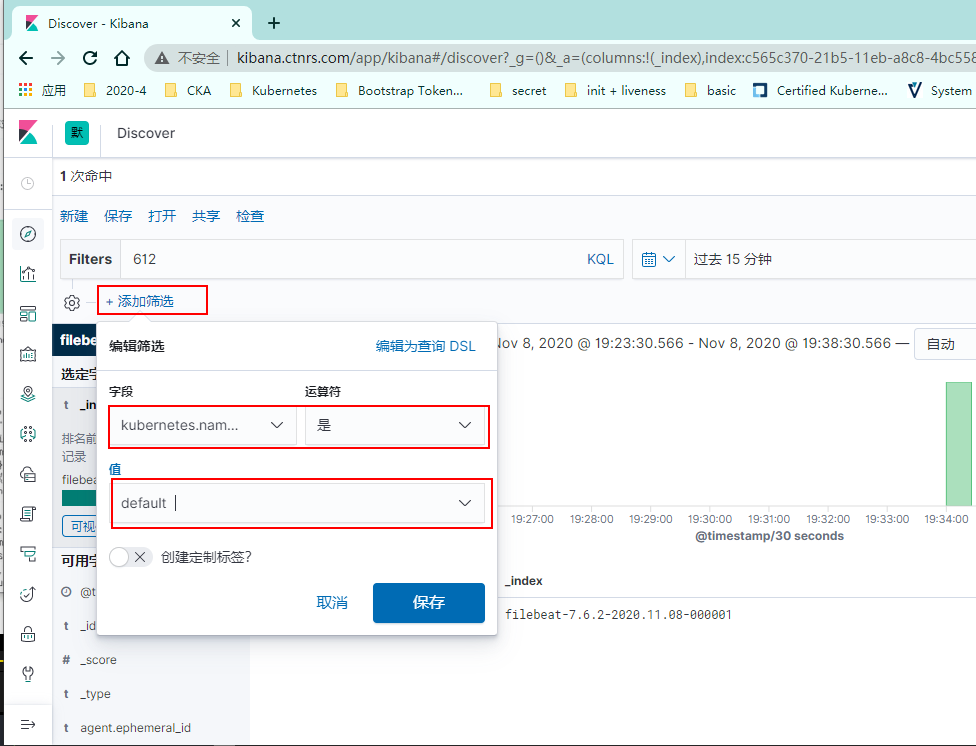Click the _index column header
This screenshot has height=746, width=976.
[x=523, y=580]
